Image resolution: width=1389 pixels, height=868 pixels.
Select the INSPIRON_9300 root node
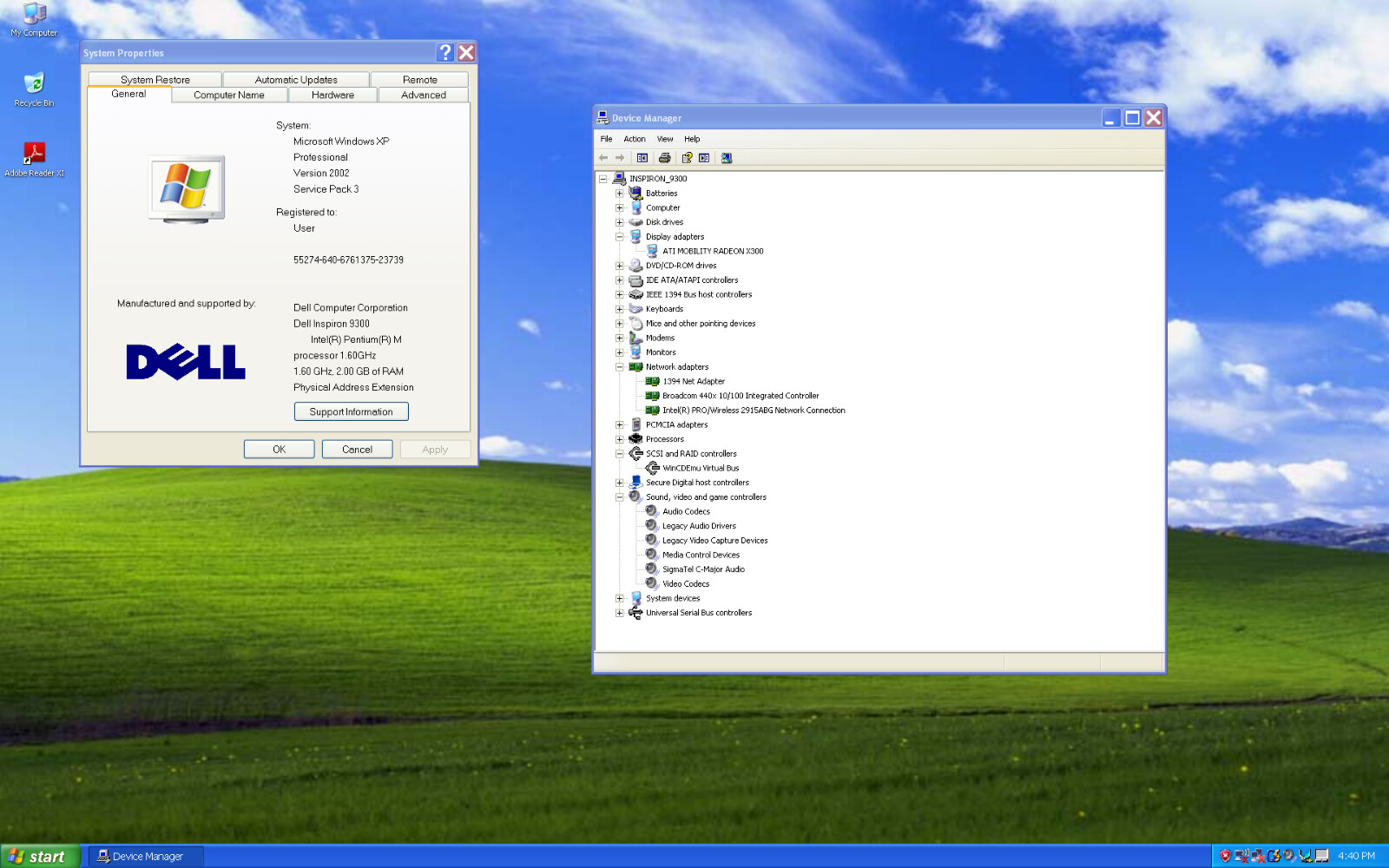click(657, 179)
